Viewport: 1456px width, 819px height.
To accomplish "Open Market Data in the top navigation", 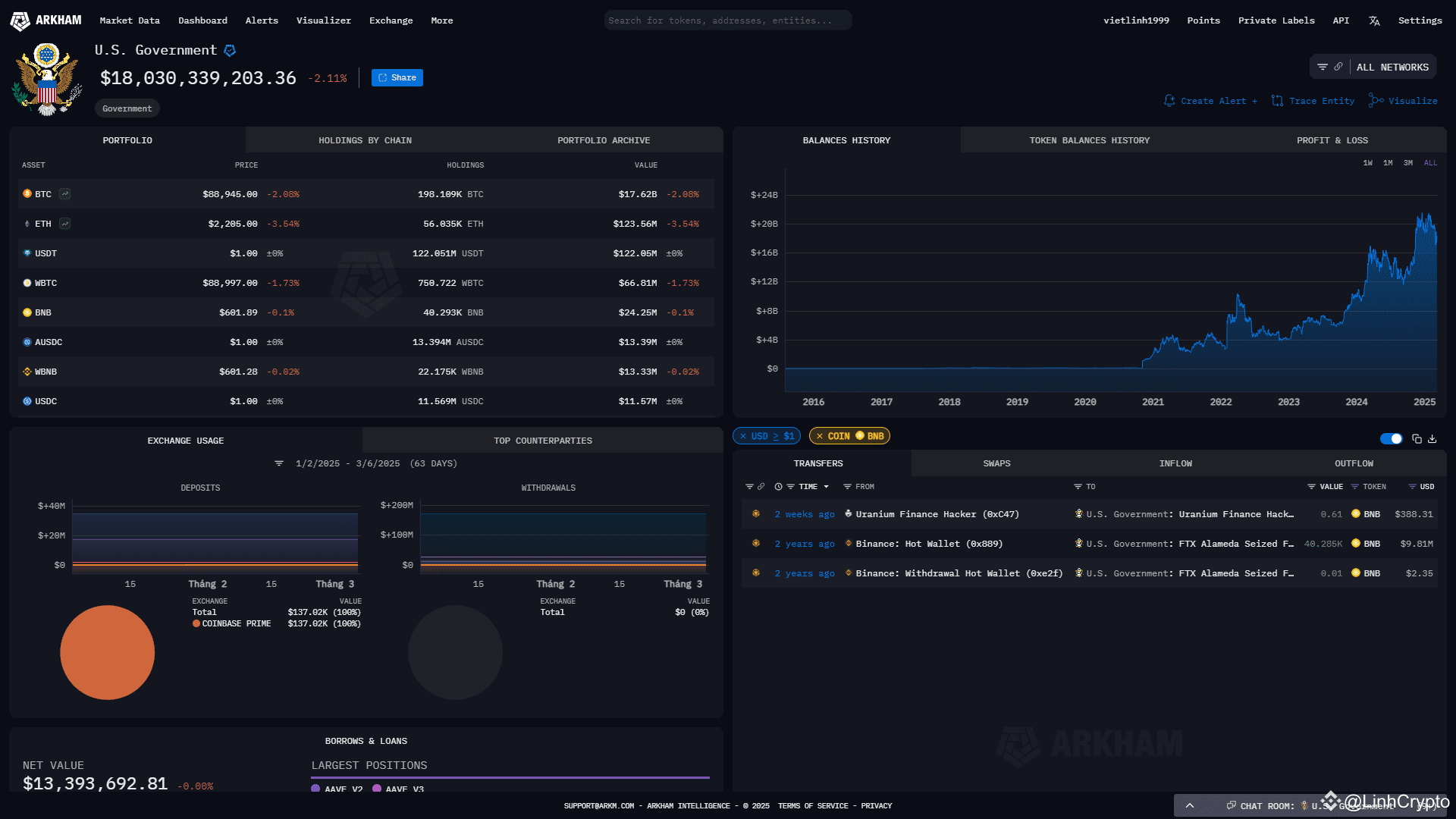I will click(x=130, y=20).
